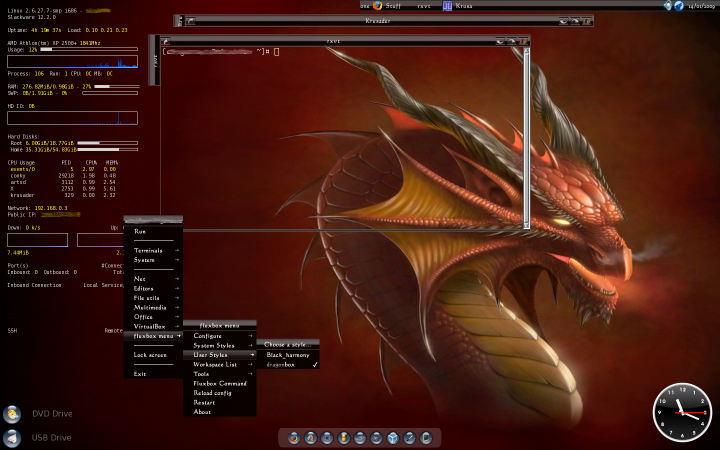The image size is (720, 450).
Task: Click the HD IO graph box
Action: point(73,118)
